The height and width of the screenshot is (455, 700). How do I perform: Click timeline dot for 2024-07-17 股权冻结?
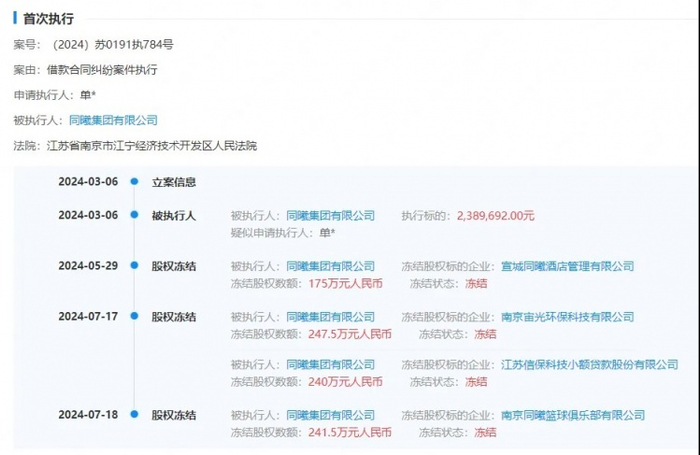click(x=134, y=316)
